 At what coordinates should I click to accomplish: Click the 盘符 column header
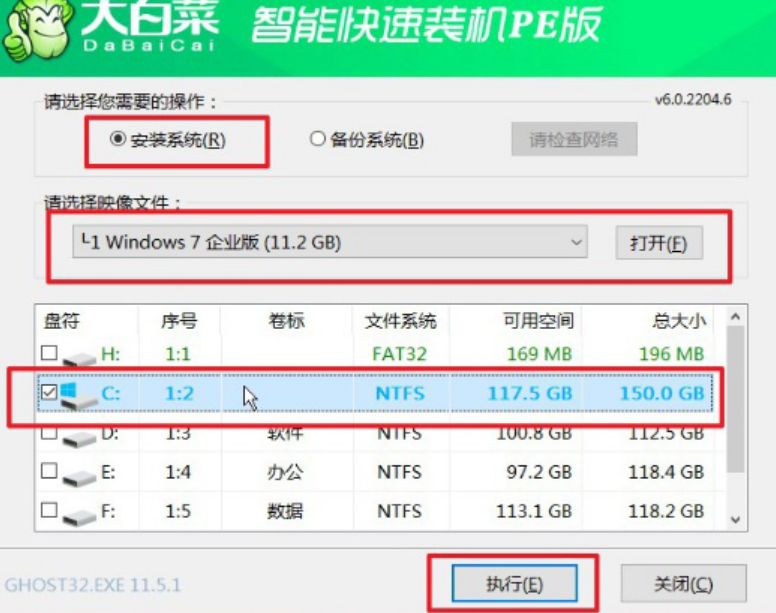pyautogui.click(x=61, y=321)
